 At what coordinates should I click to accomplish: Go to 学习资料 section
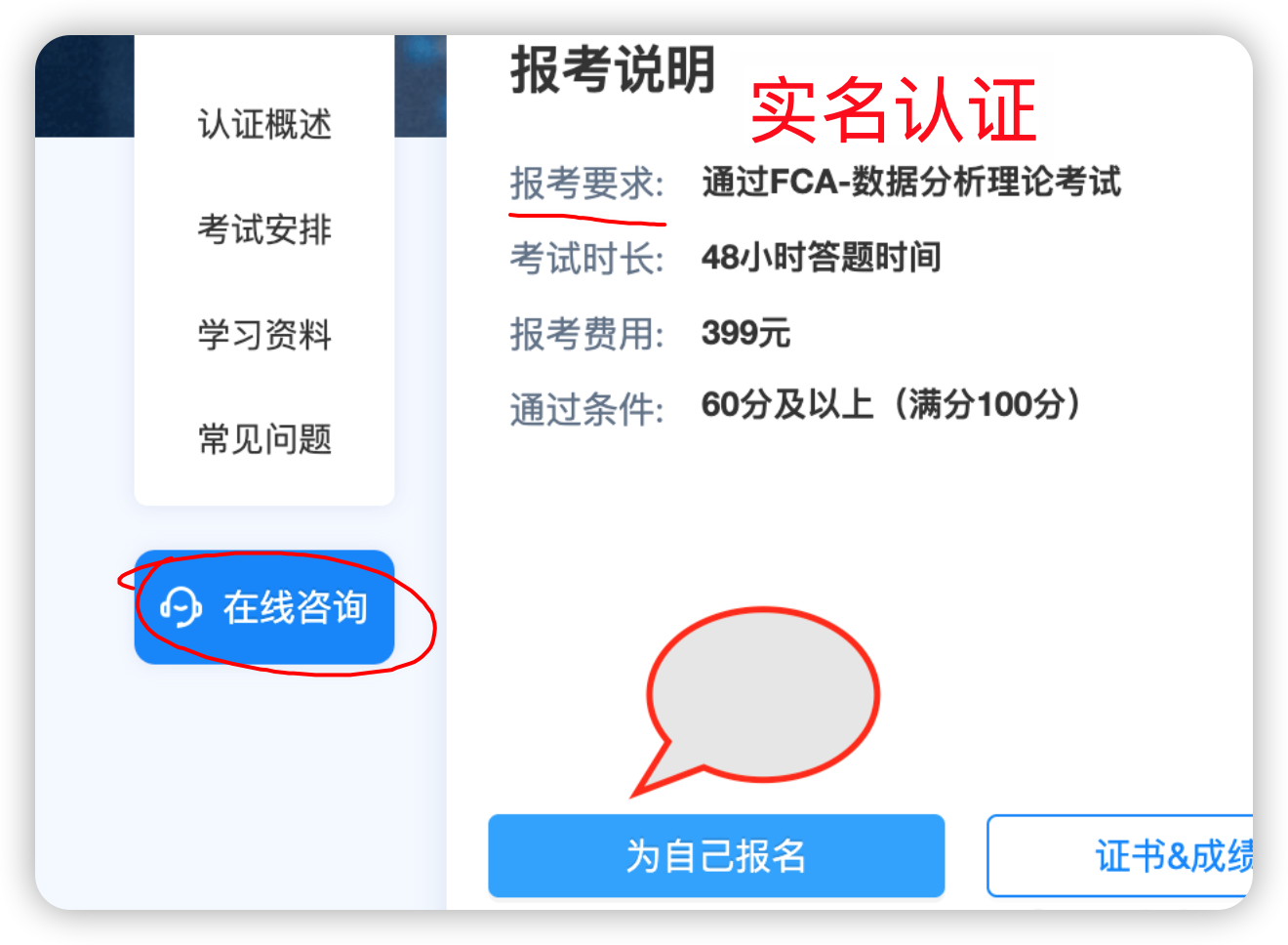[264, 335]
